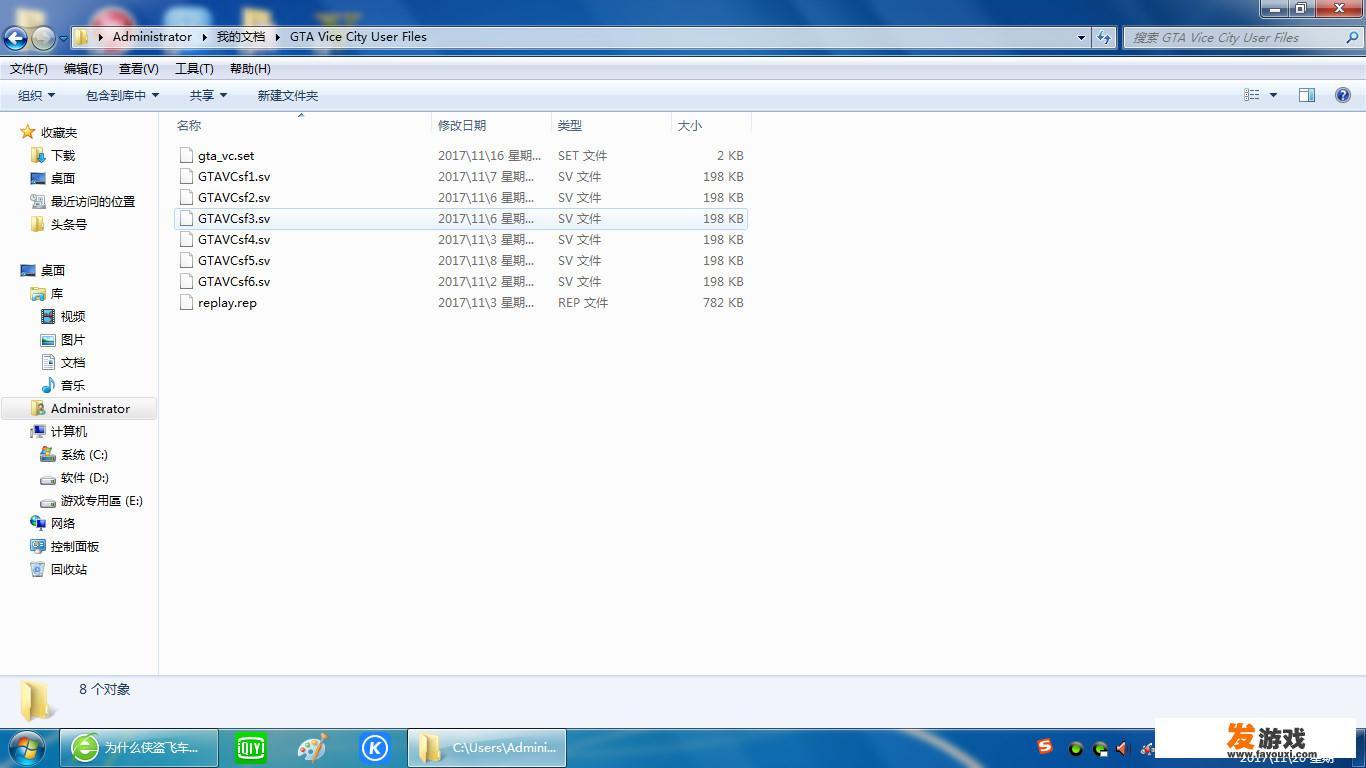Open the iQIYI taskbar icon

[x=250, y=748]
